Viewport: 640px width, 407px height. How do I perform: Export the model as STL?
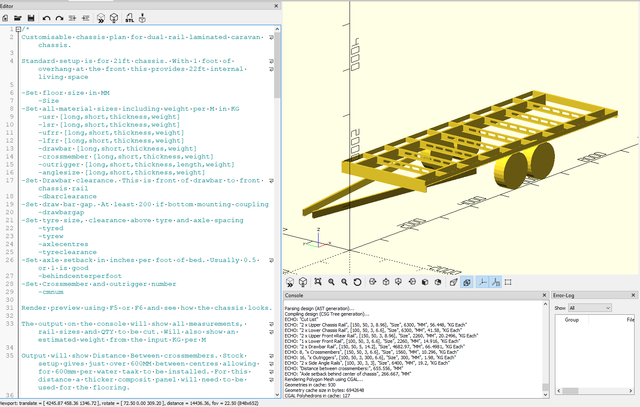coord(129,18)
